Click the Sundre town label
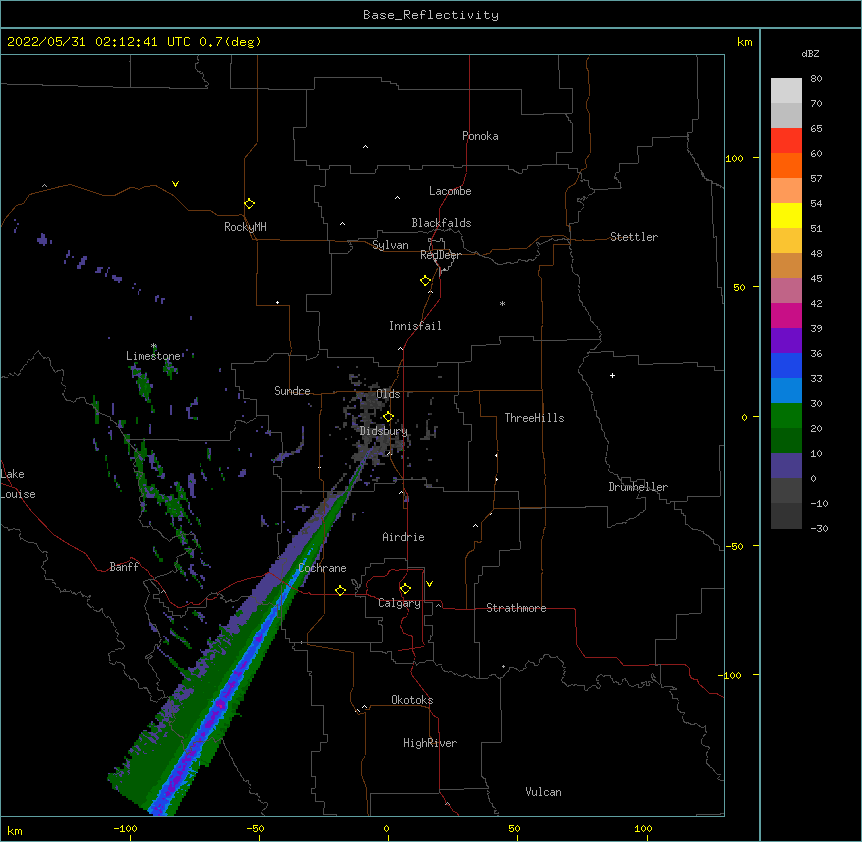The image size is (862, 842). [x=292, y=391]
